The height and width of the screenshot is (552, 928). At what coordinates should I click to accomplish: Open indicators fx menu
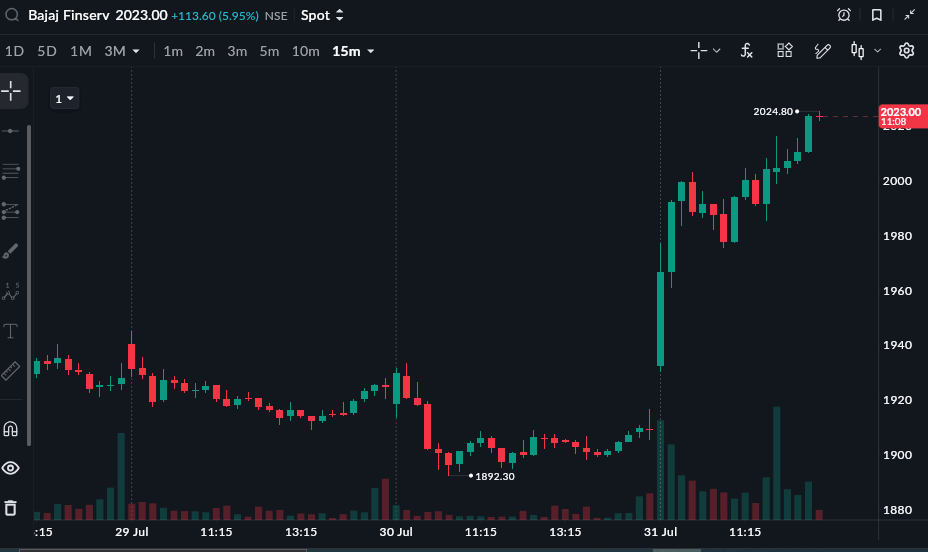click(747, 51)
